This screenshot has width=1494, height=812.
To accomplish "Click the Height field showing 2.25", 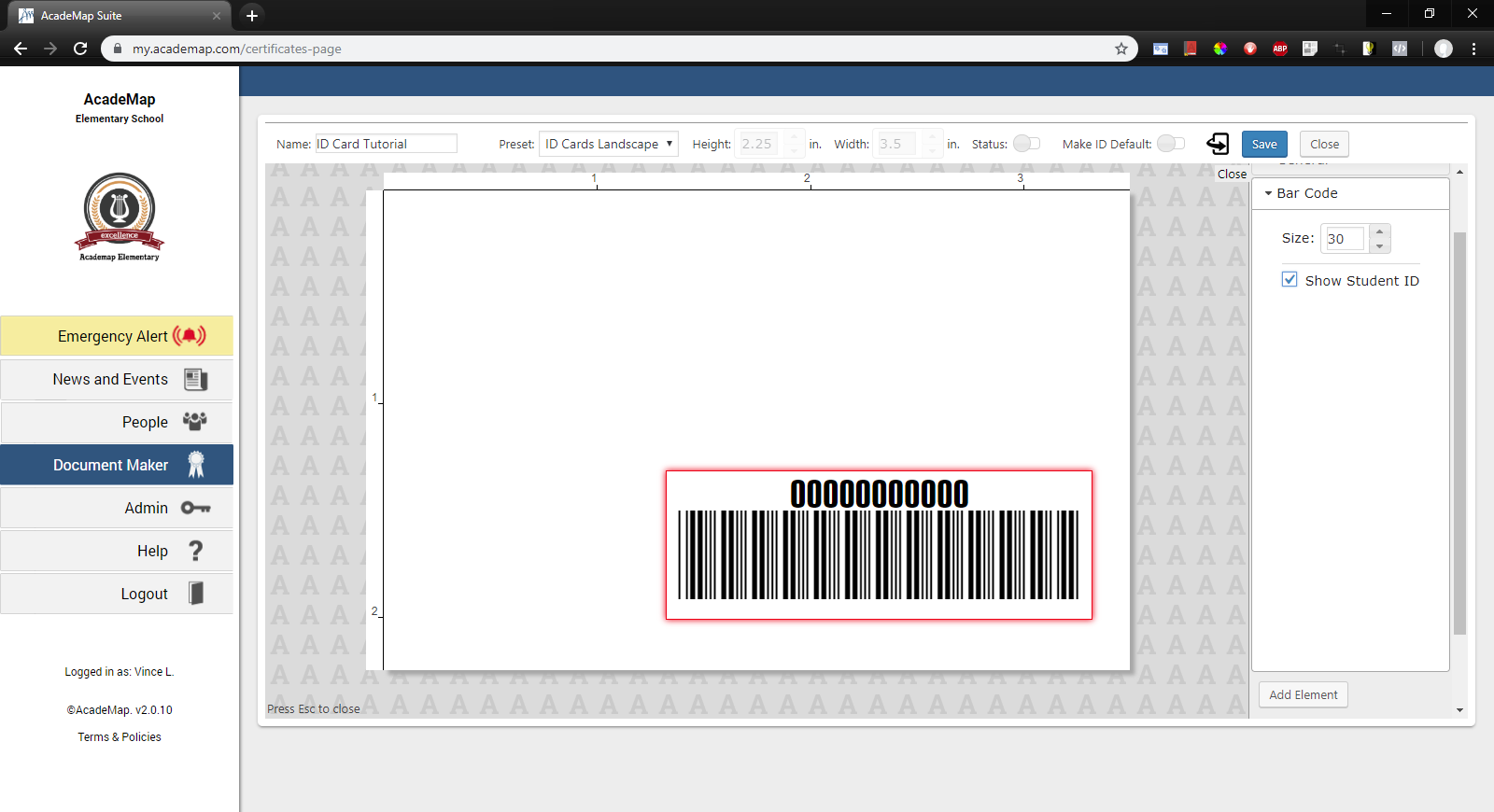I will tap(757, 144).
